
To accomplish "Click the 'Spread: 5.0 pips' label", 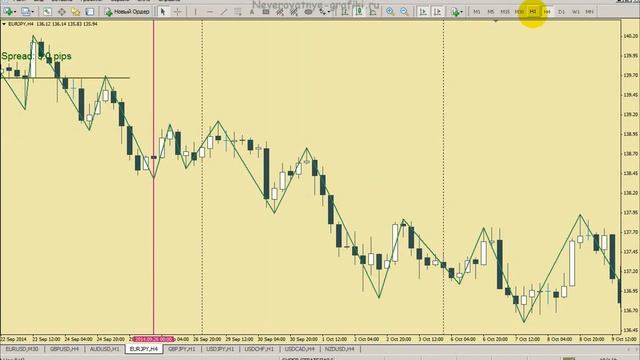I will [36, 56].
